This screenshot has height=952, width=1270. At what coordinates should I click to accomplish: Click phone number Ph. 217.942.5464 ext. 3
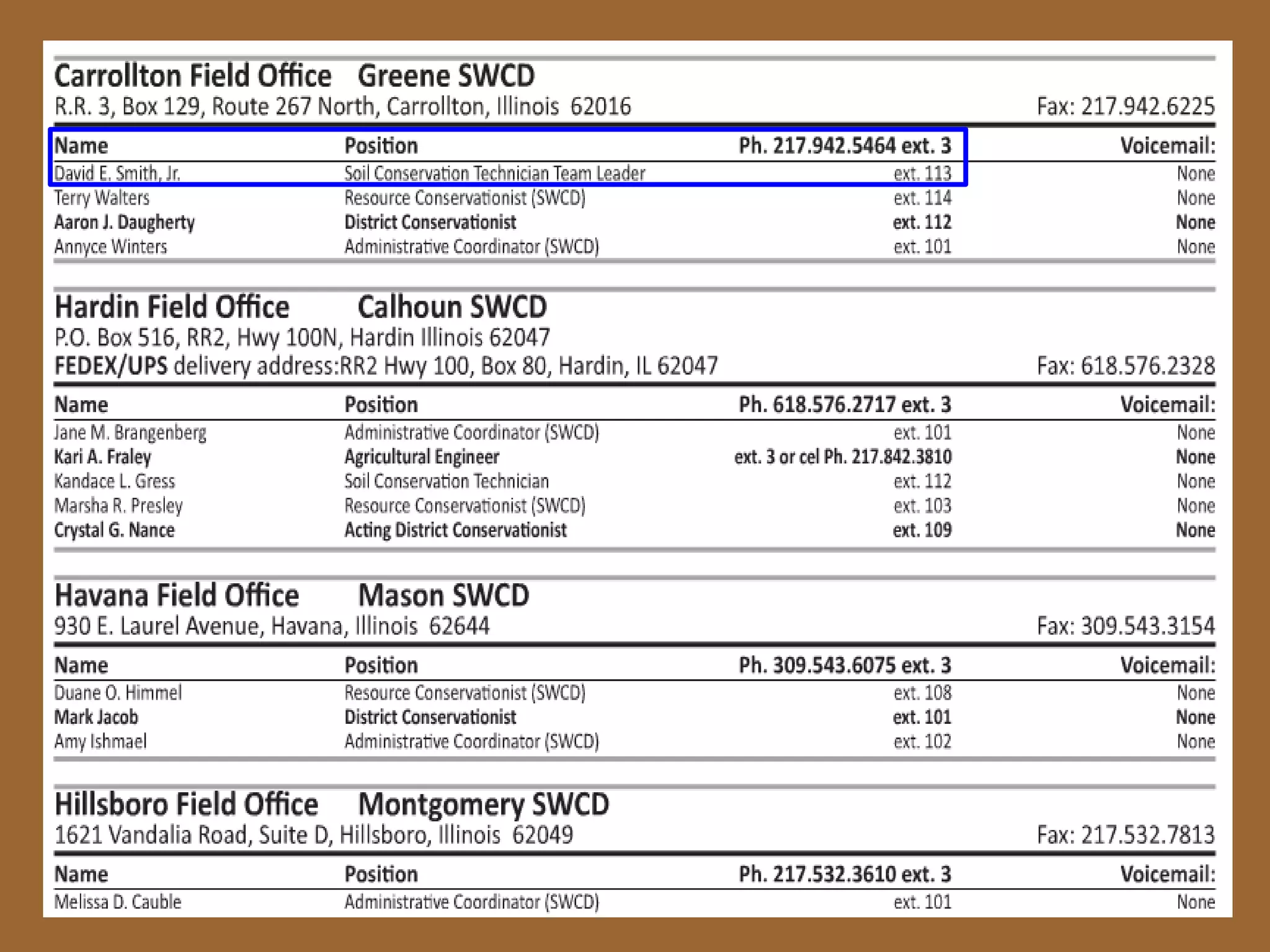point(844,146)
